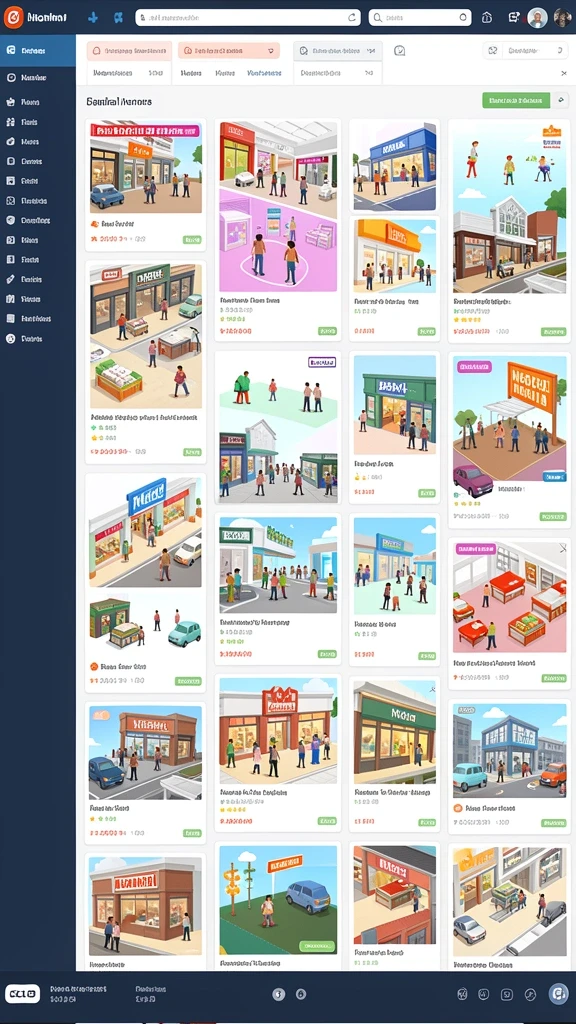
Task: Open the first salmon-colored filter dropdown
Action: (129, 50)
